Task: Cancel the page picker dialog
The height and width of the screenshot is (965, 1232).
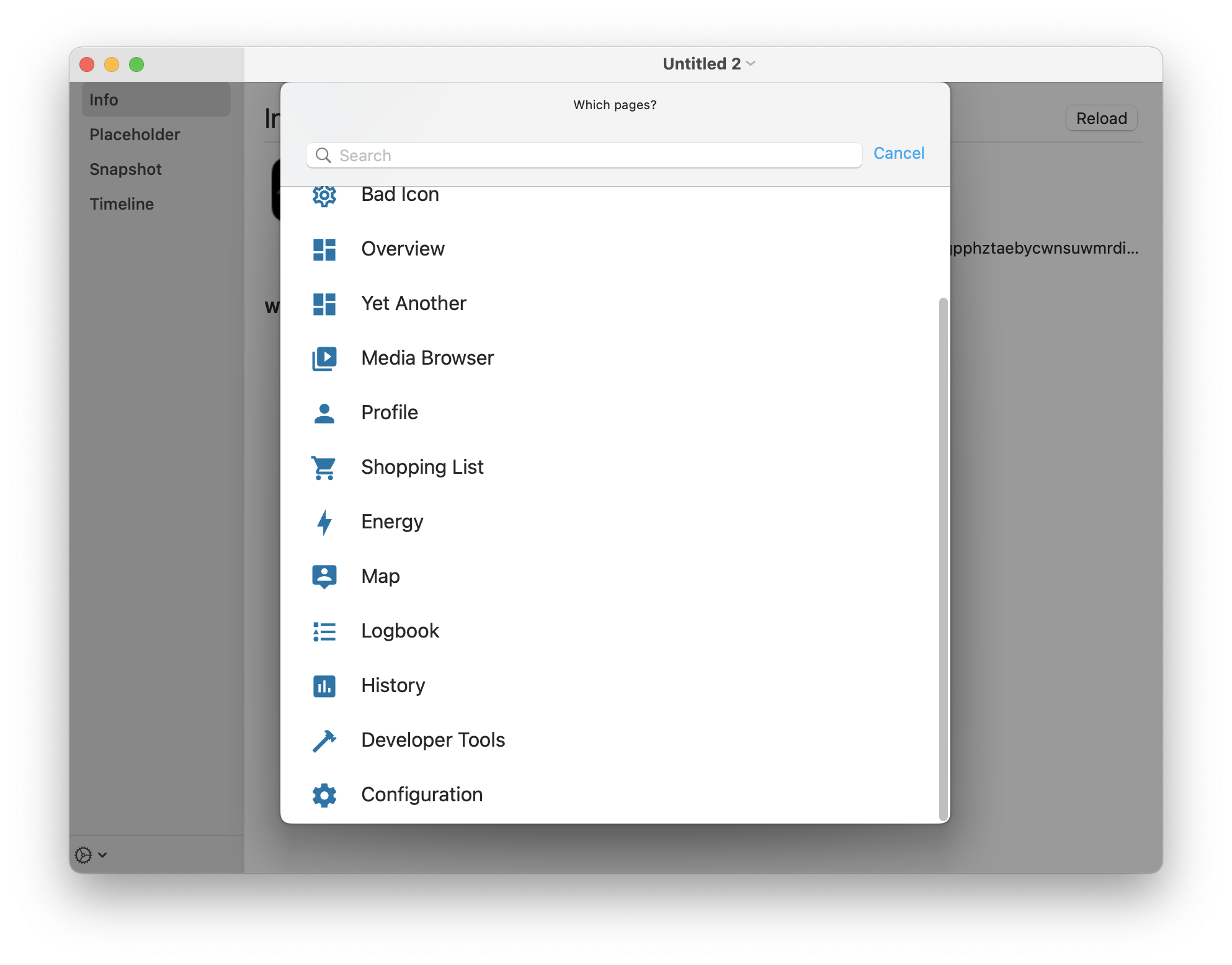Action: tap(898, 153)
